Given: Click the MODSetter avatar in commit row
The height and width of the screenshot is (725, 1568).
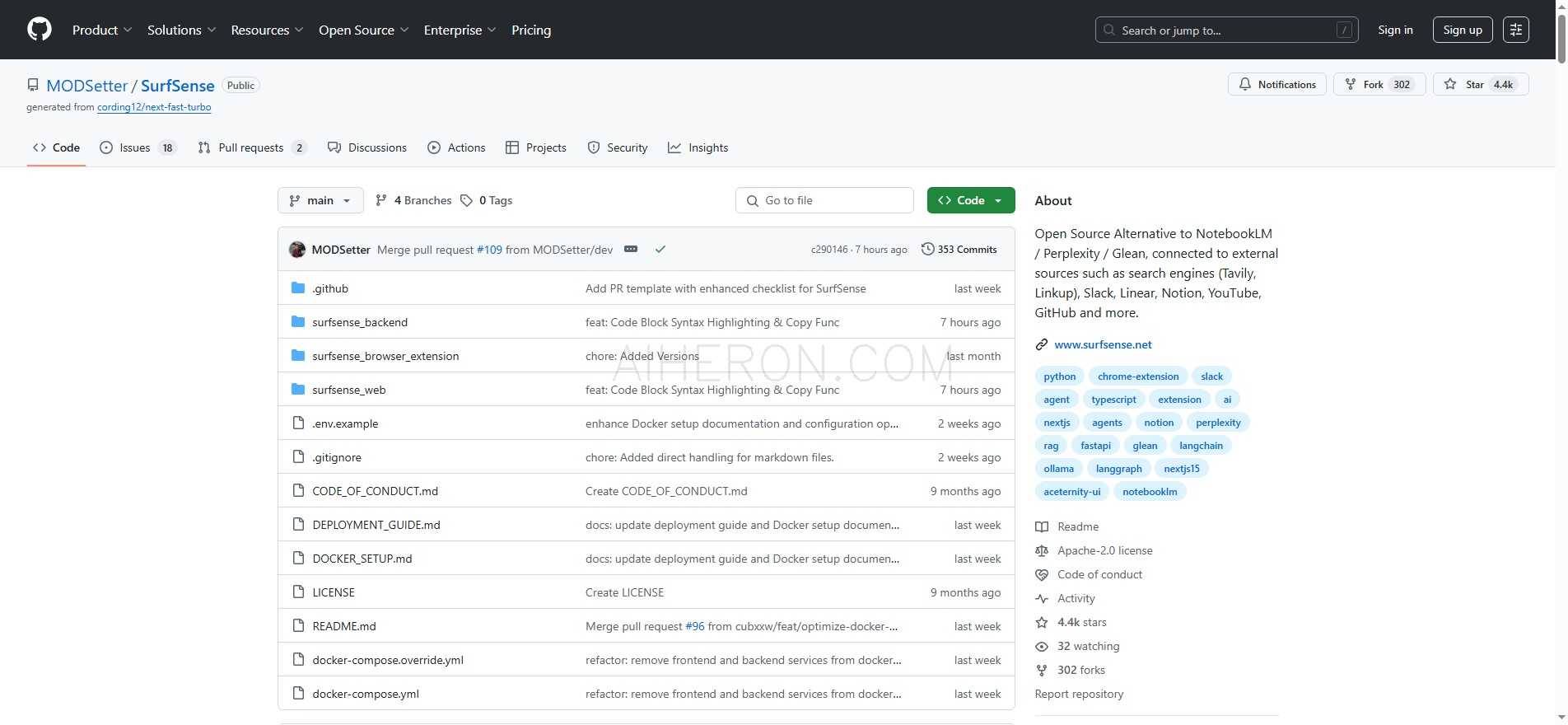Looking at the screenshot, I should 297,250.
